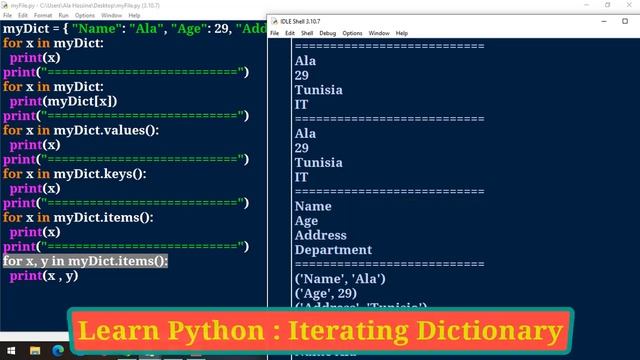Open Run menu in the editor window
The height and width of the screenshot is (360, 640).
click(x=63, y=16)
